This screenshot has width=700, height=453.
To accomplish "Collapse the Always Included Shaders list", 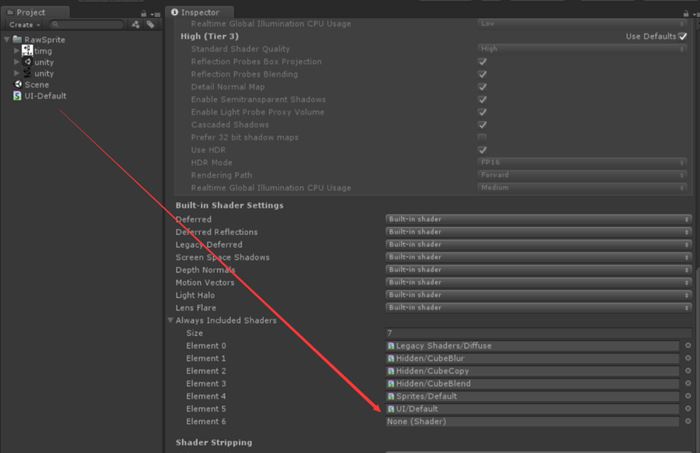I will pos(170,321).
